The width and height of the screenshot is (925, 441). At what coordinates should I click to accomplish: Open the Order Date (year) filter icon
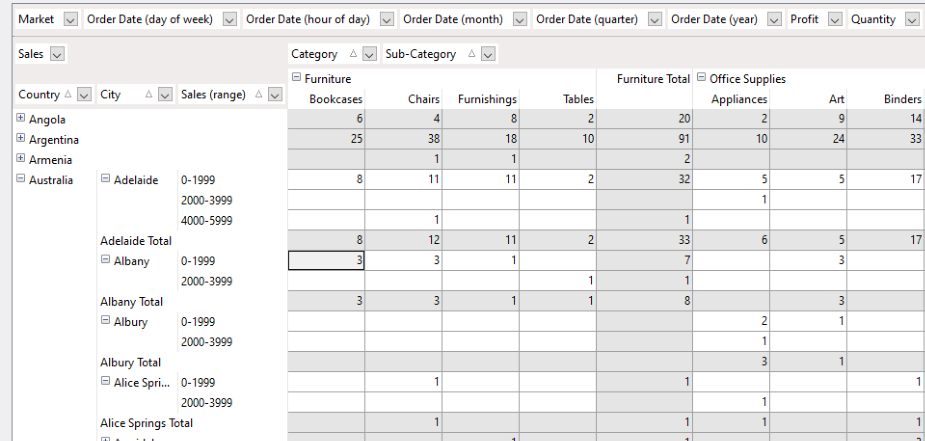click(x=774, y=20)
